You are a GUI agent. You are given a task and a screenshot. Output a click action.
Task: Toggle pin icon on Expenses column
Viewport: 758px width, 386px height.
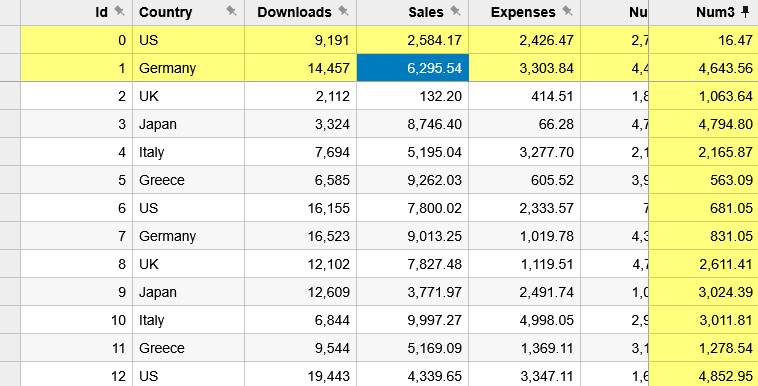coord(568,11)
